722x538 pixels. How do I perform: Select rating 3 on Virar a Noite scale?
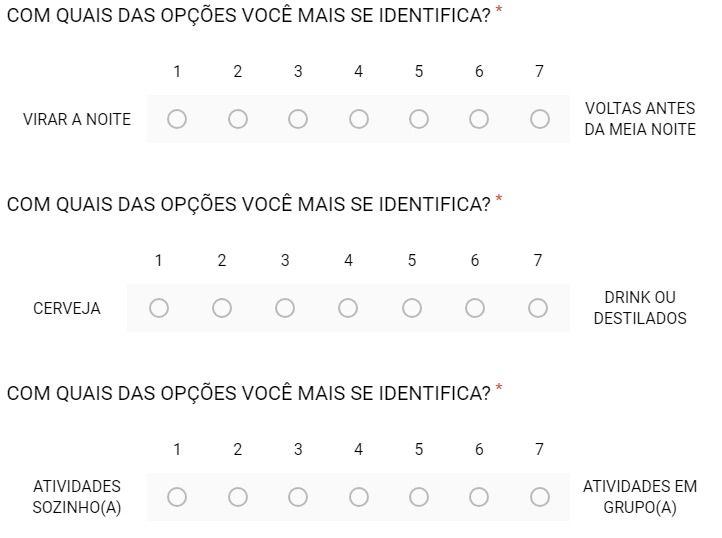pyautogui.click(x=298, y=119)
